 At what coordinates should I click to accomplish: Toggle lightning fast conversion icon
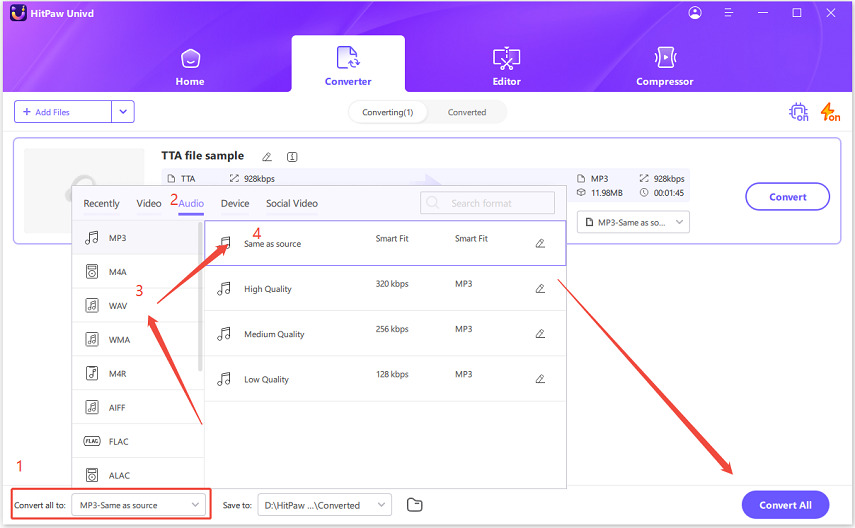(x=830, y=112)
